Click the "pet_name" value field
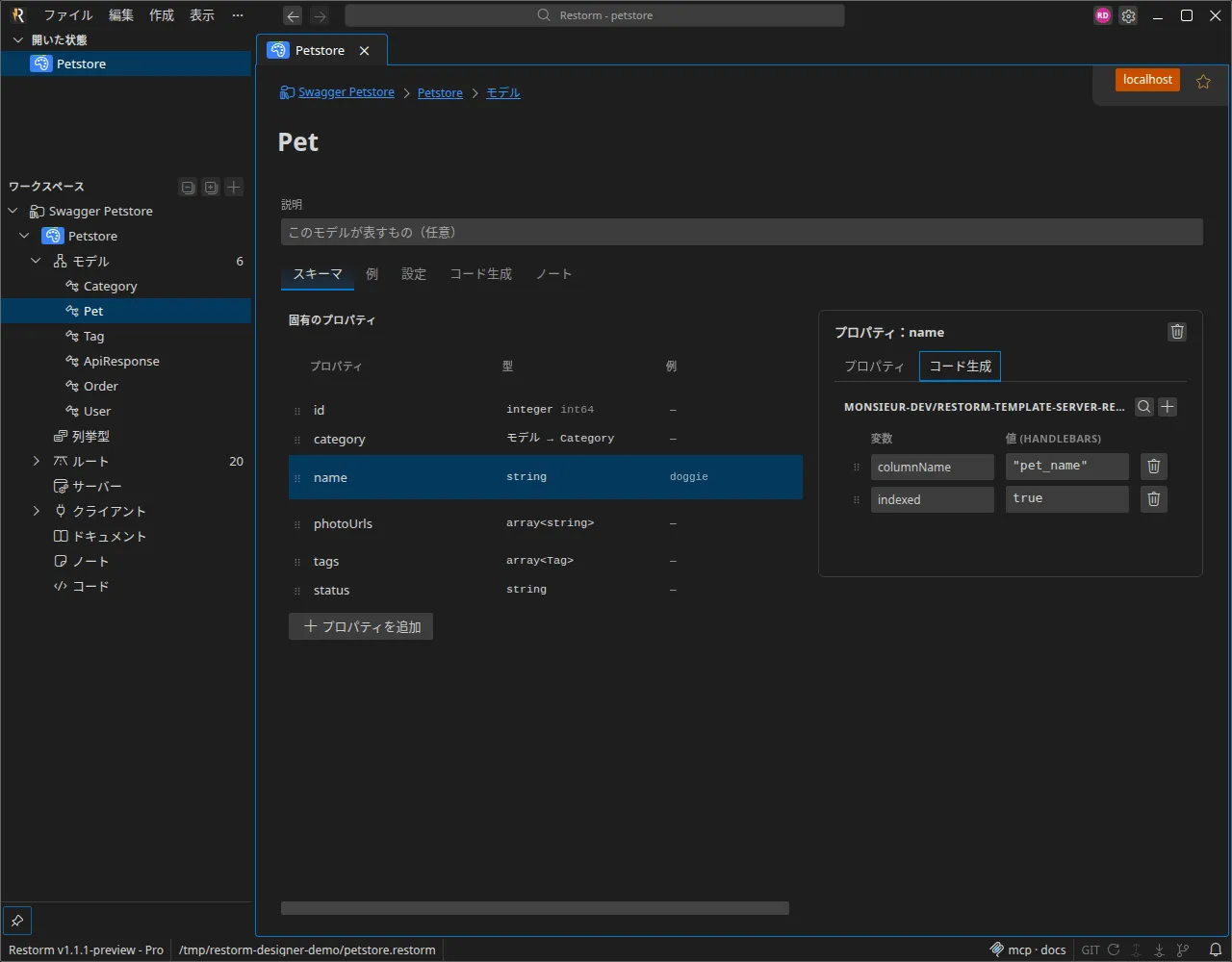Viewport: 1232px width, 962px height. pyautogui.click(x=1067, y=467)
